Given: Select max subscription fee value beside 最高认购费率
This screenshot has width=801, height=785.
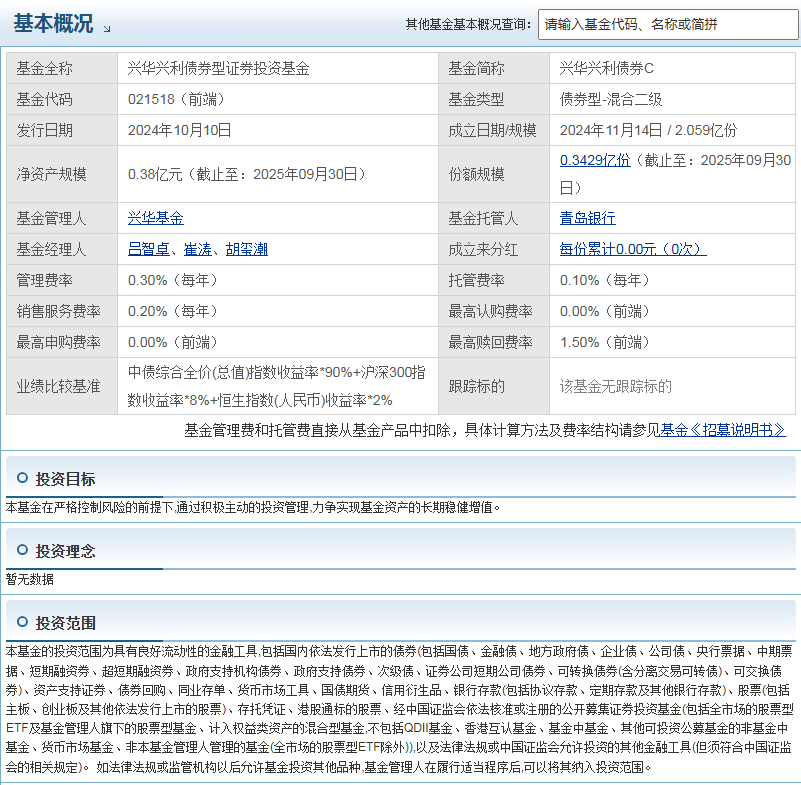Looking at the screenshot, I should tap(605, 311).
